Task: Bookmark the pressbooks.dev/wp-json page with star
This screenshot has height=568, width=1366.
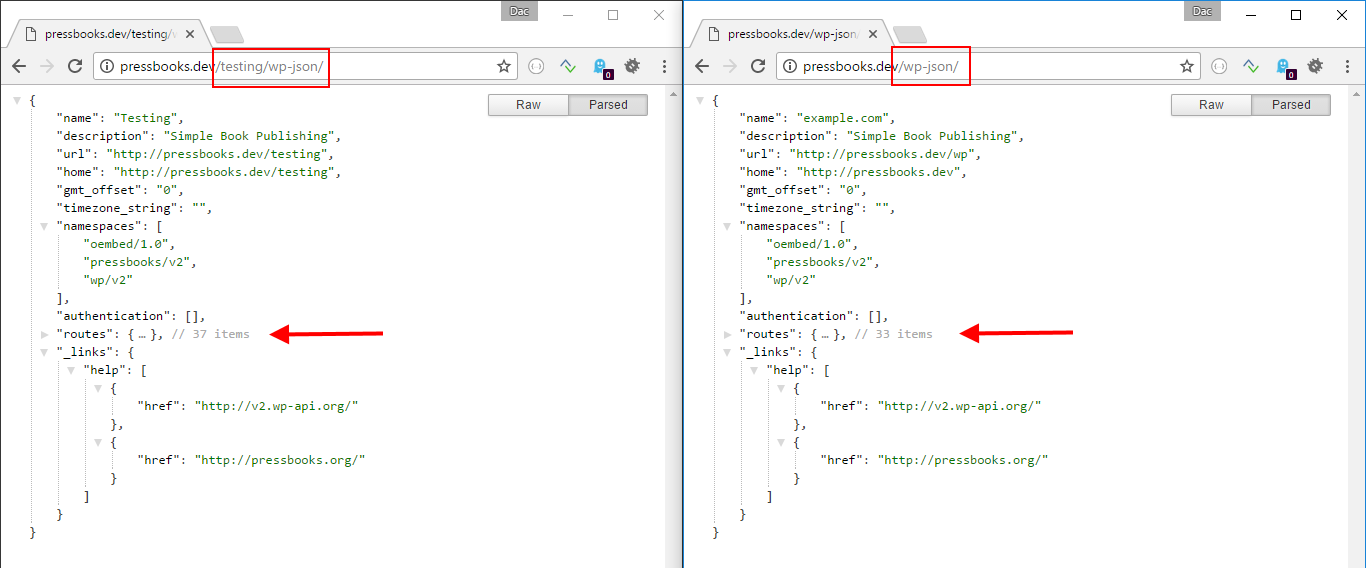Action: [1187, 66]
